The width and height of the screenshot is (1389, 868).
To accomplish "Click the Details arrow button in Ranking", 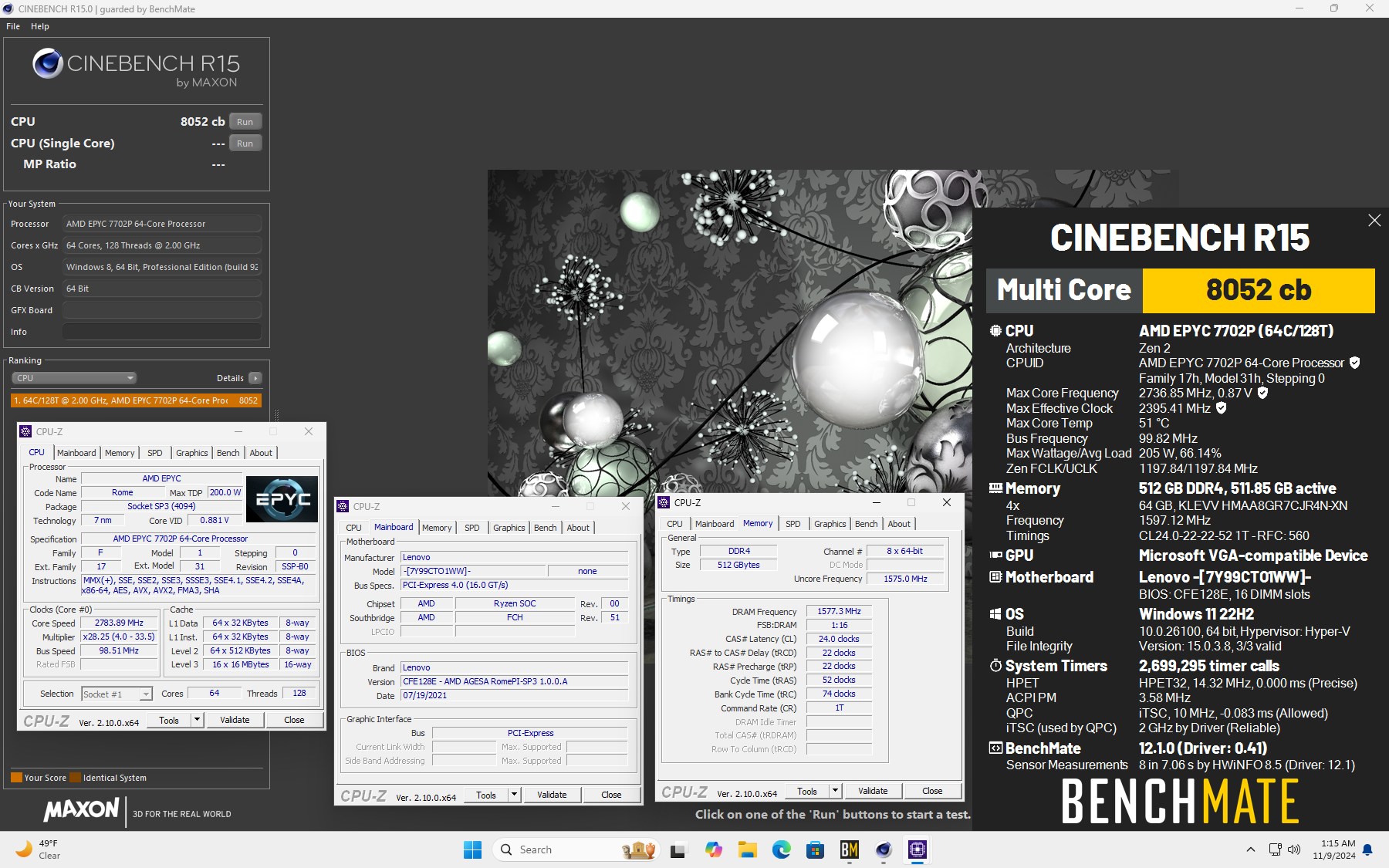I will tap(255, 378).
